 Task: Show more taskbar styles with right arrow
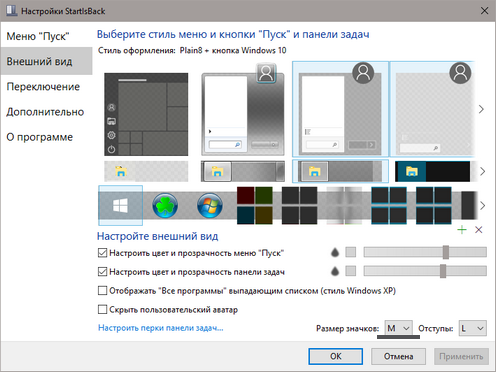coord(482,171)
